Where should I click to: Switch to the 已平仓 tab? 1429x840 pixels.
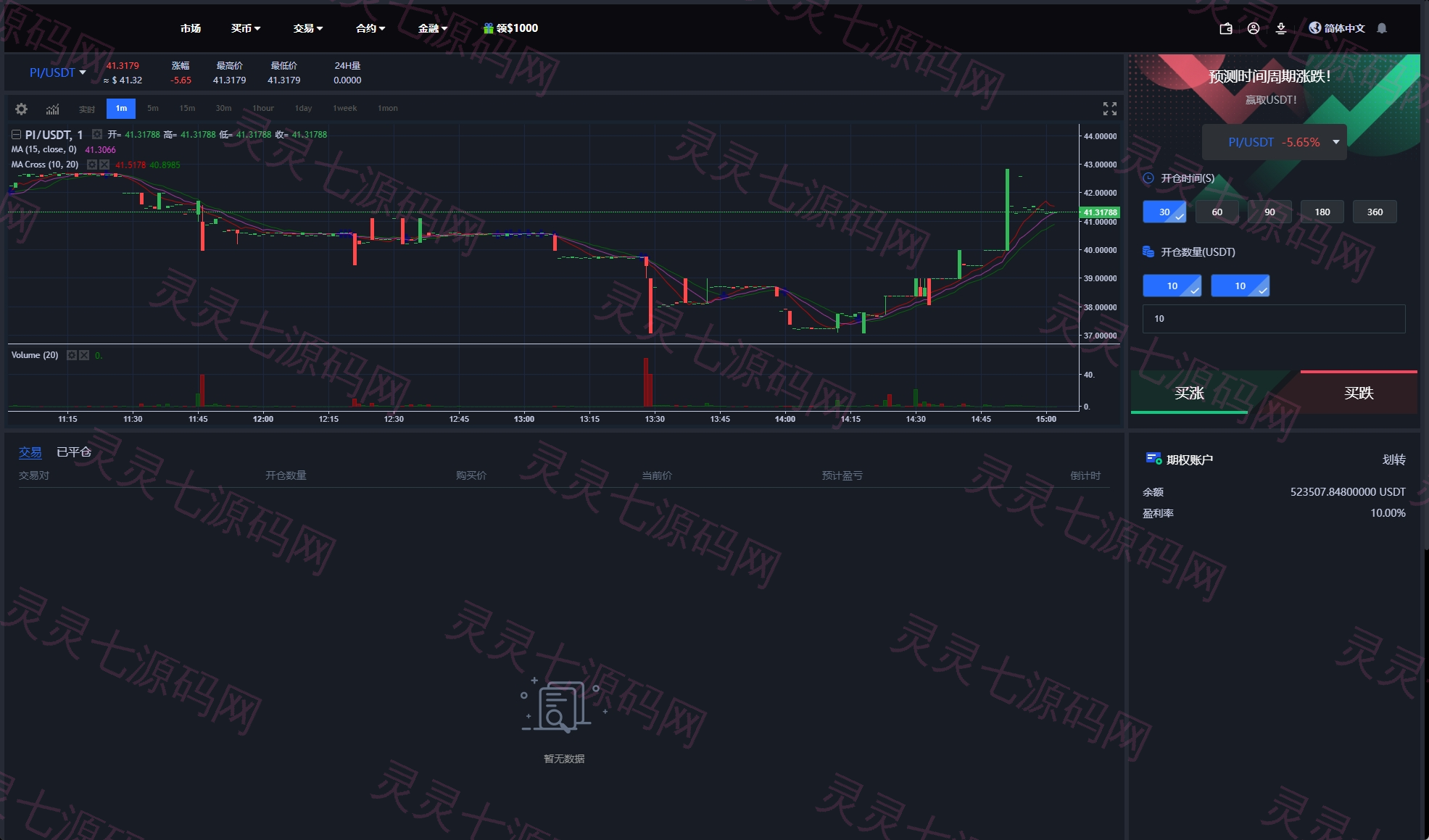click(x=74, y=452)
